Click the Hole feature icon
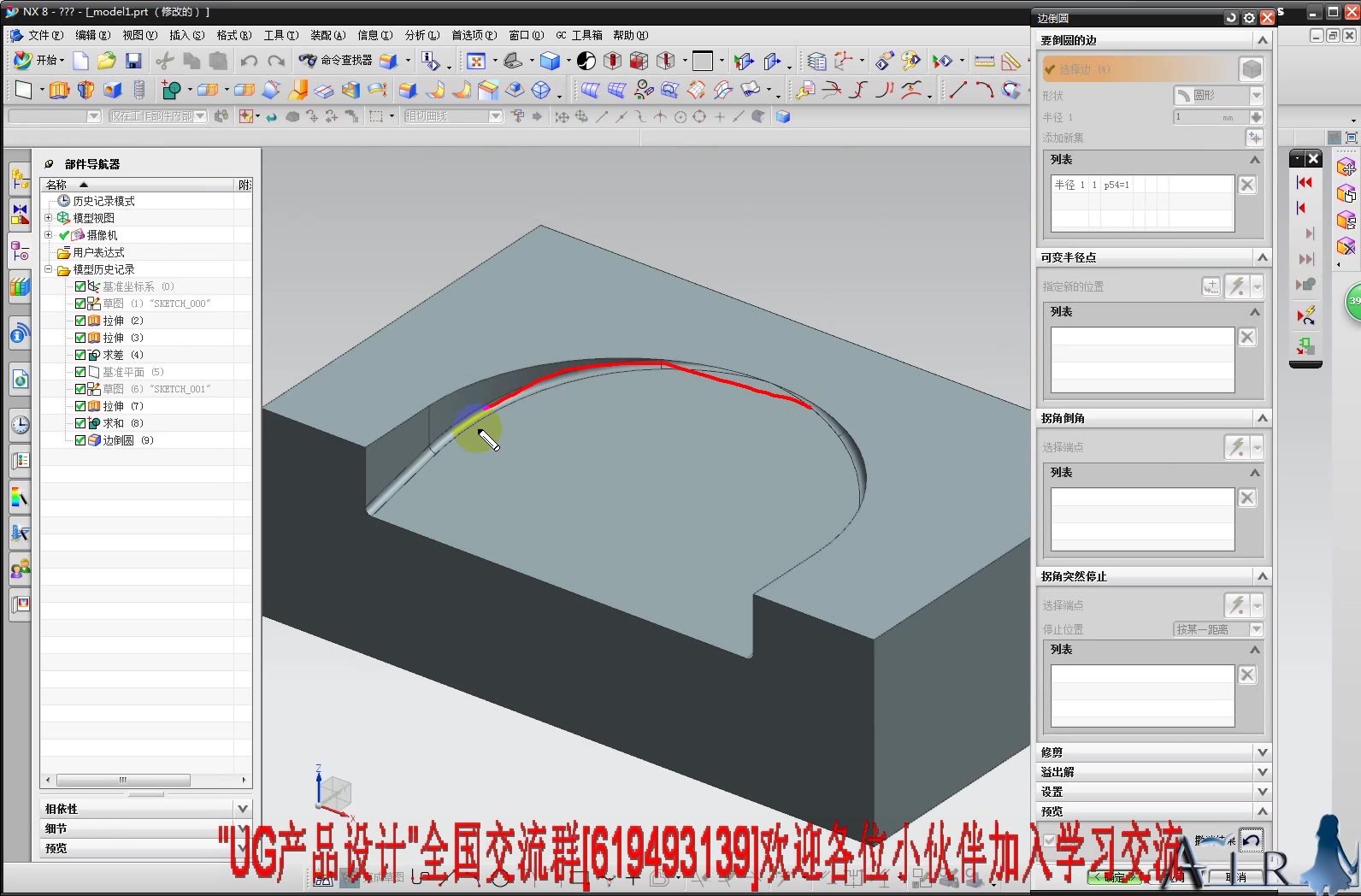Viewport: 1361px width, 896px height. click(x=112, y=90)
